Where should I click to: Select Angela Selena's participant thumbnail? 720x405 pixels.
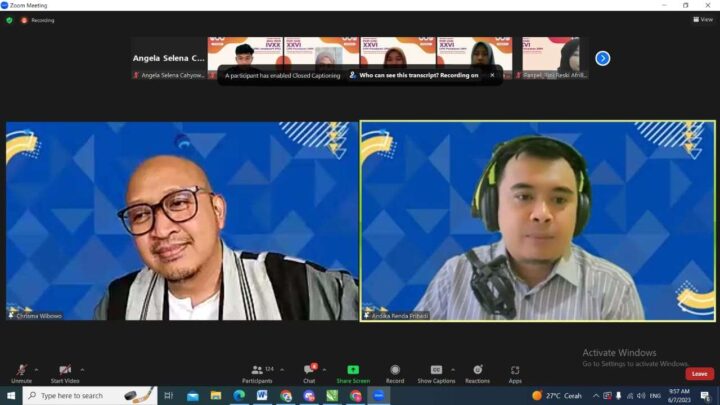tap(168, 58)
